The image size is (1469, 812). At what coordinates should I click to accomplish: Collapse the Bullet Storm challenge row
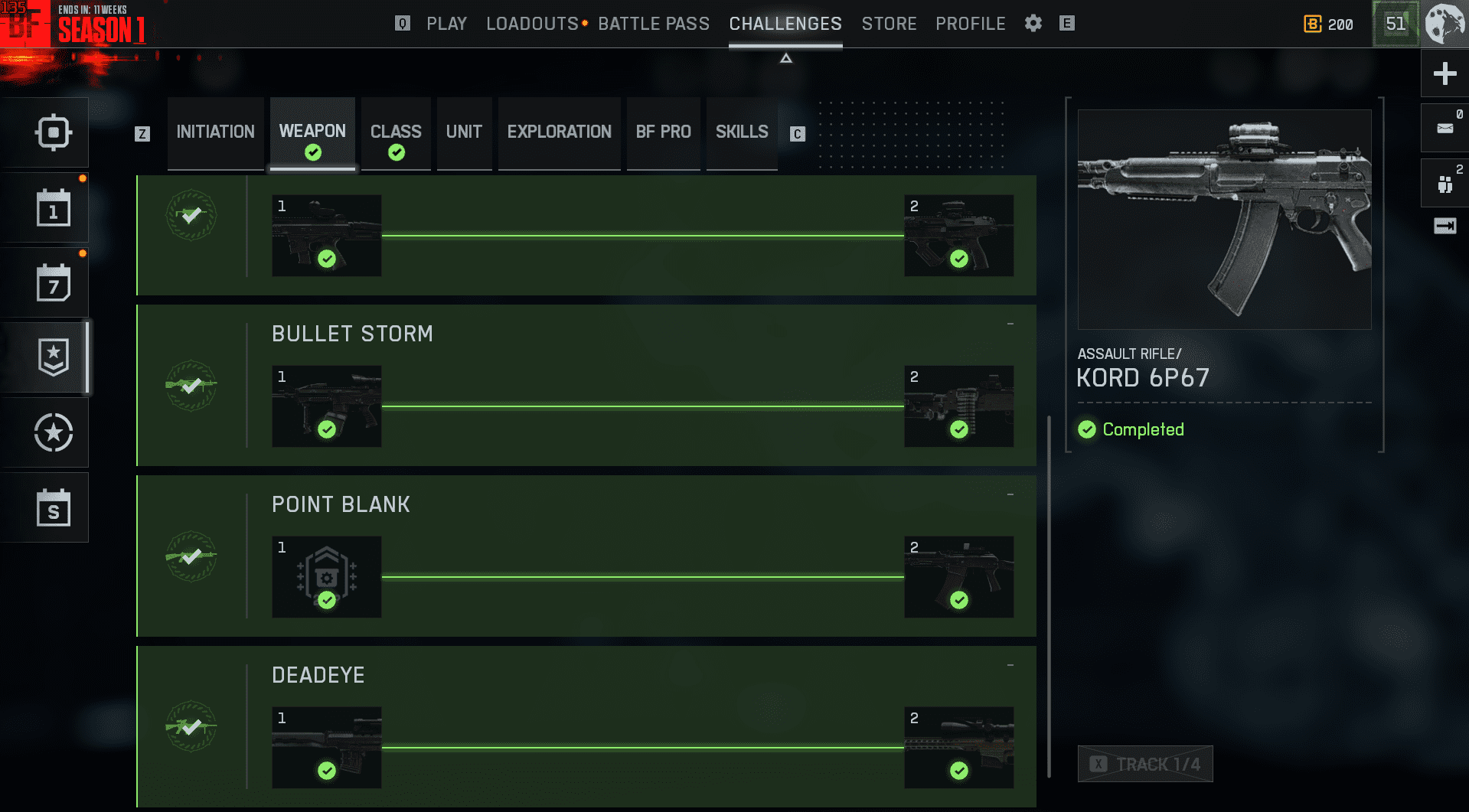(1010, 324)
